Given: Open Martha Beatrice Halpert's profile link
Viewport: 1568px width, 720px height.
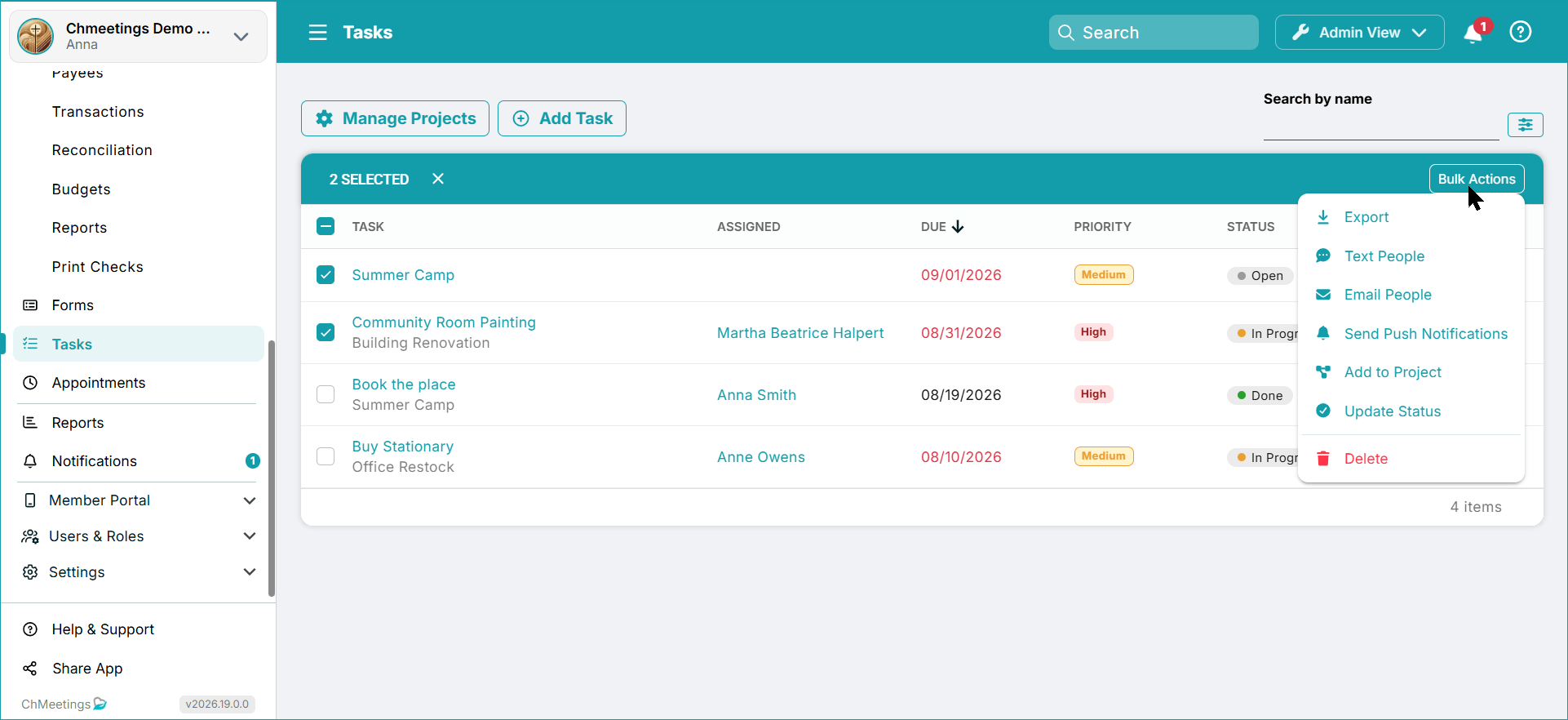Looking at the screenshot, I should [x=800, y=333].
